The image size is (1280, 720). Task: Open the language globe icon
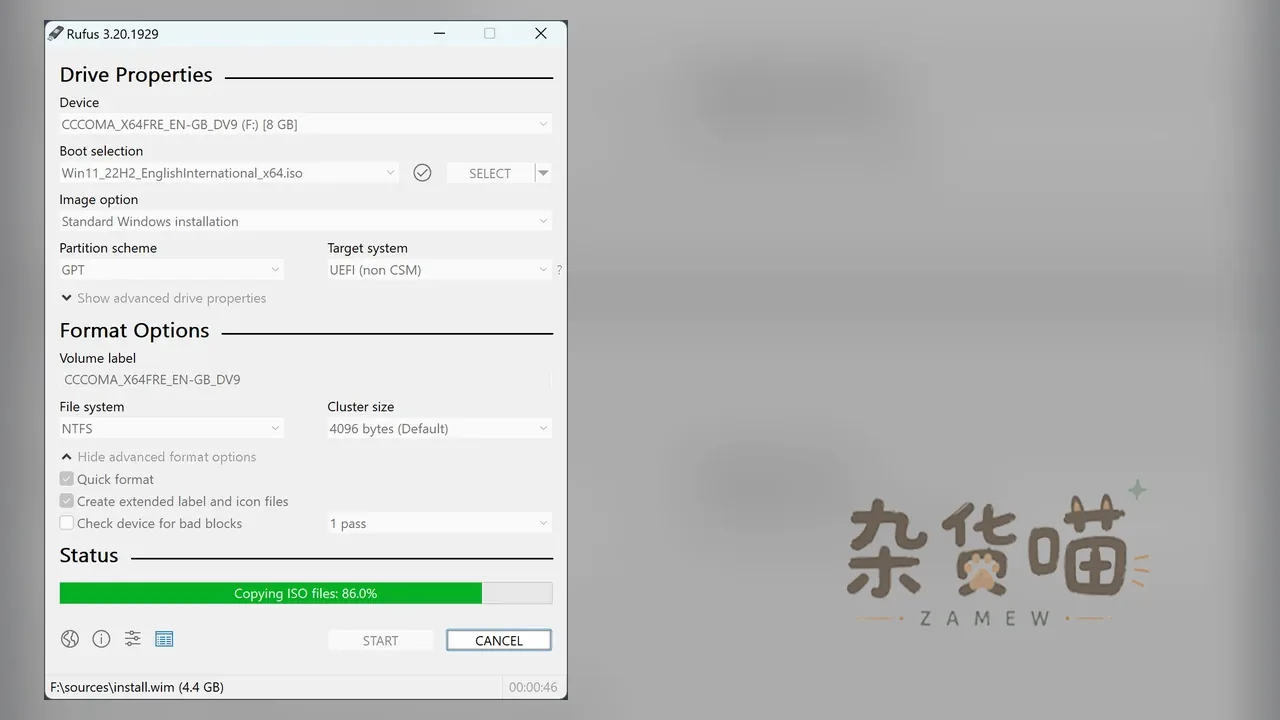point(70,639)
